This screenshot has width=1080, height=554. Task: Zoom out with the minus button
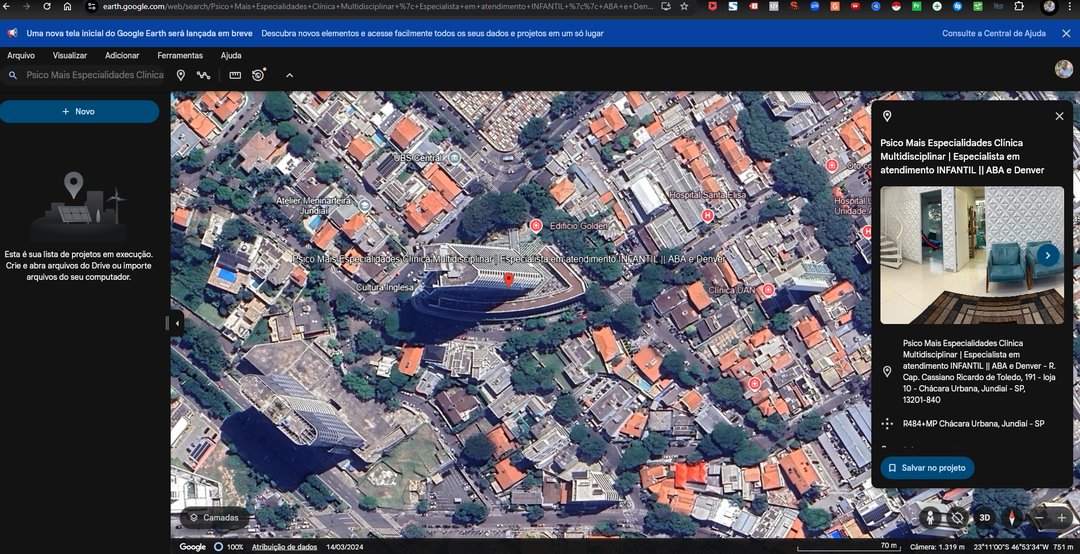click(x=1040, y=517)
